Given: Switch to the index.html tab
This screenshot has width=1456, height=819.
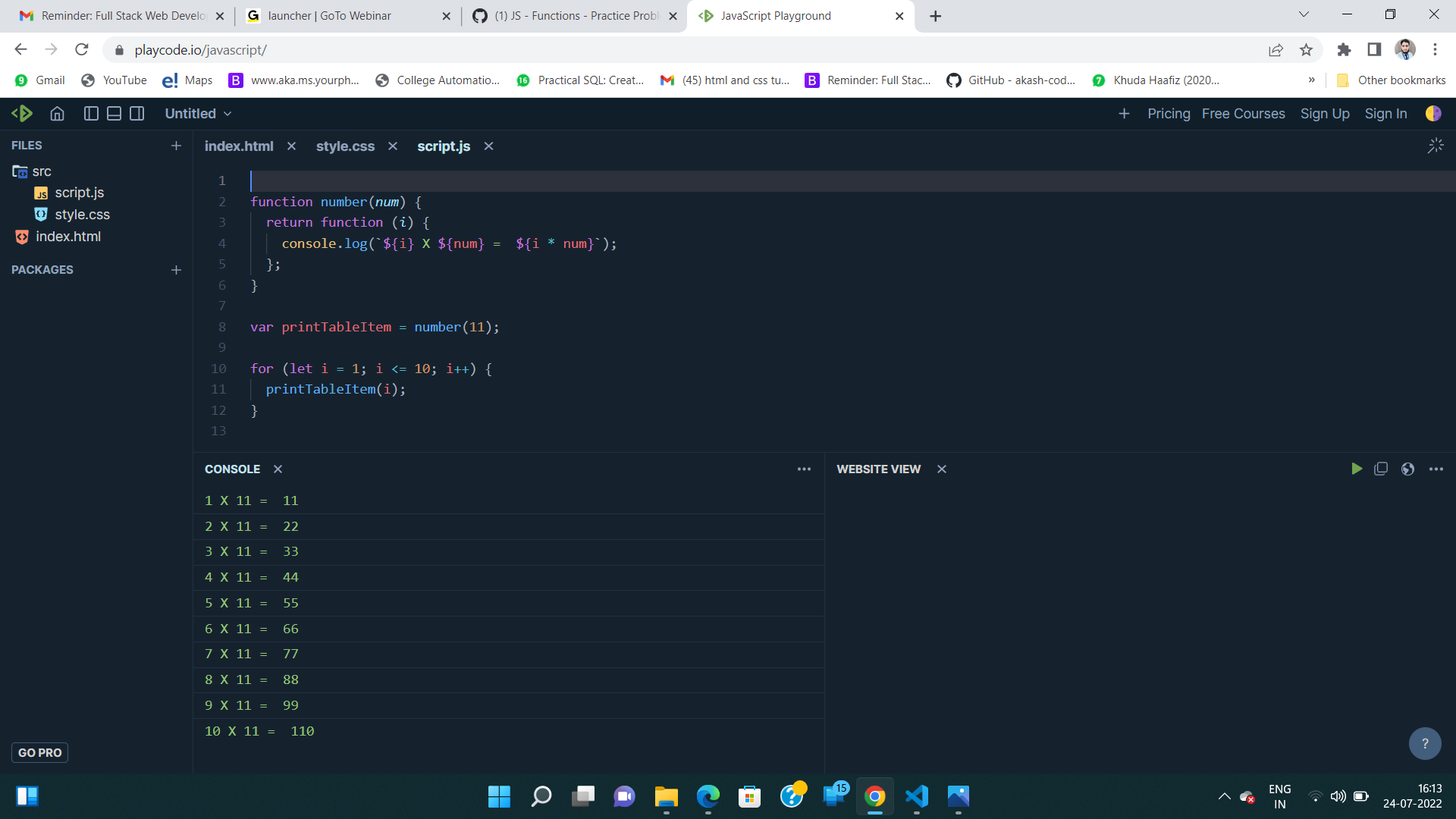Looking at the screenshot, I should pyautogui.click(x=238, y=146).
